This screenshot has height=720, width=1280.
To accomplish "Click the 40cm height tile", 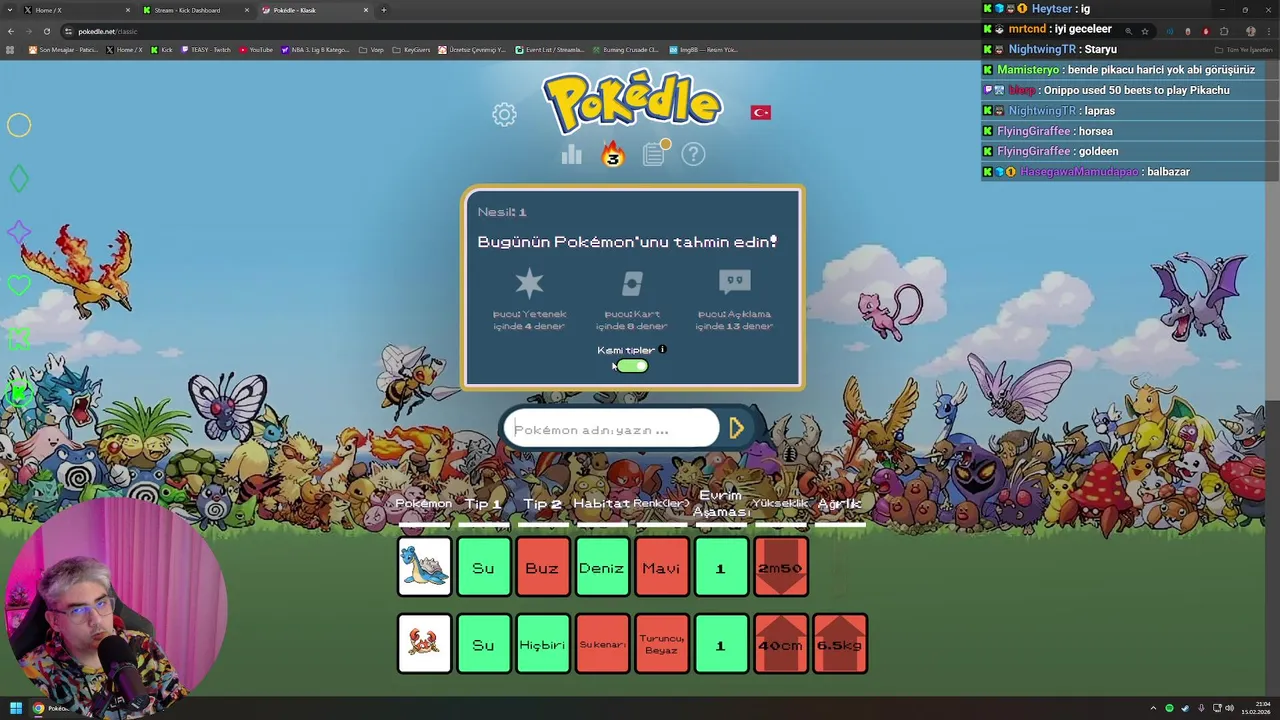I will click(781, 644).
